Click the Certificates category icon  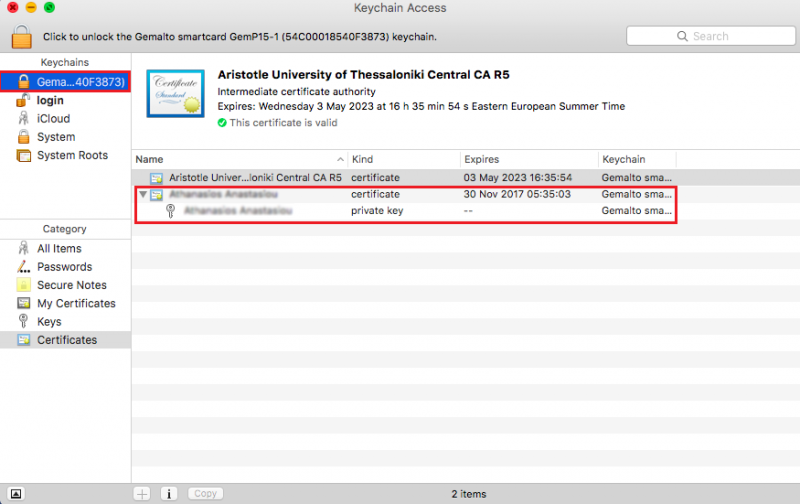pyautogui.click(x=23, y=340)
